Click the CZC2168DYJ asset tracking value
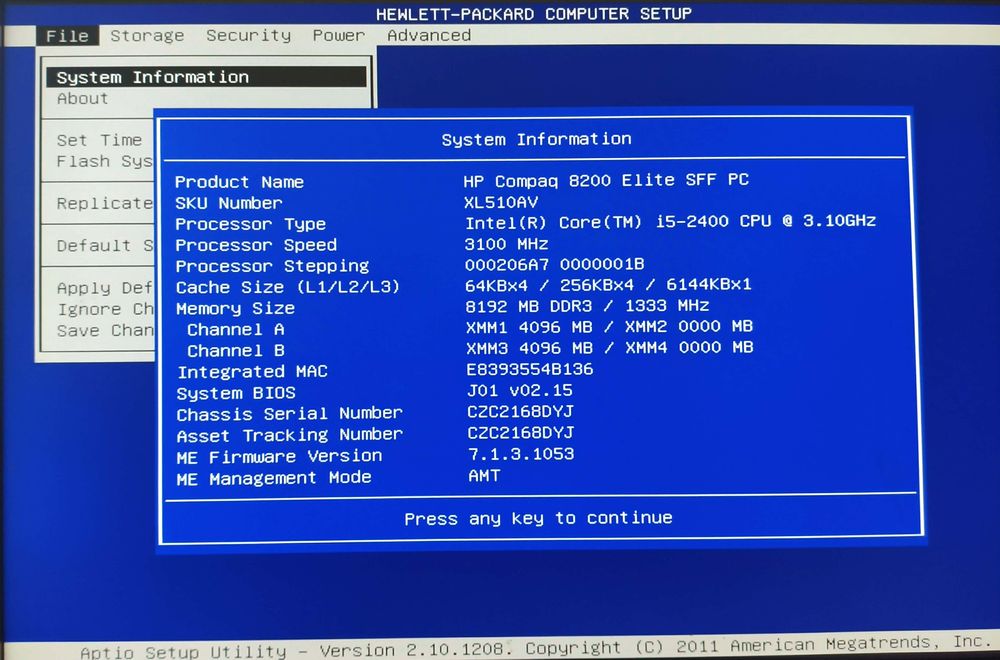The width and height of the screenshot is (1000, 660). coord(520,434)
